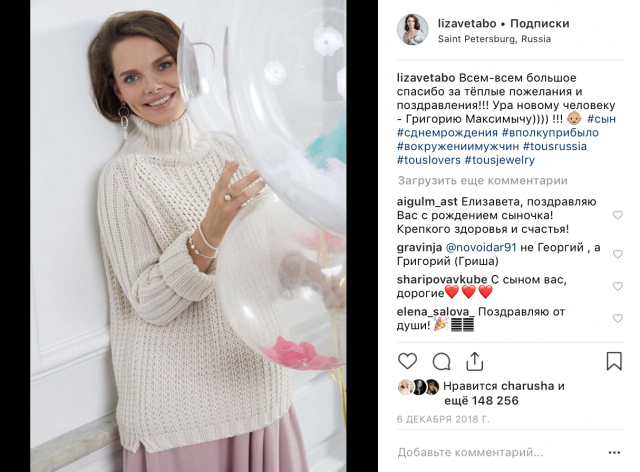This screenshot has width=640, height=472.
Task: Open charusha profile from likes line
Action: (527, 386)
